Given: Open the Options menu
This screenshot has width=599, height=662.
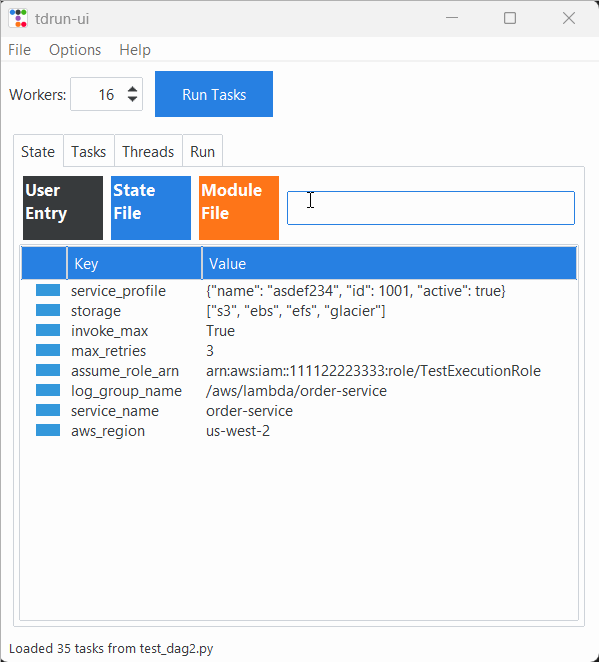Looking at the screenshot, I should click(x=75, y=50).
